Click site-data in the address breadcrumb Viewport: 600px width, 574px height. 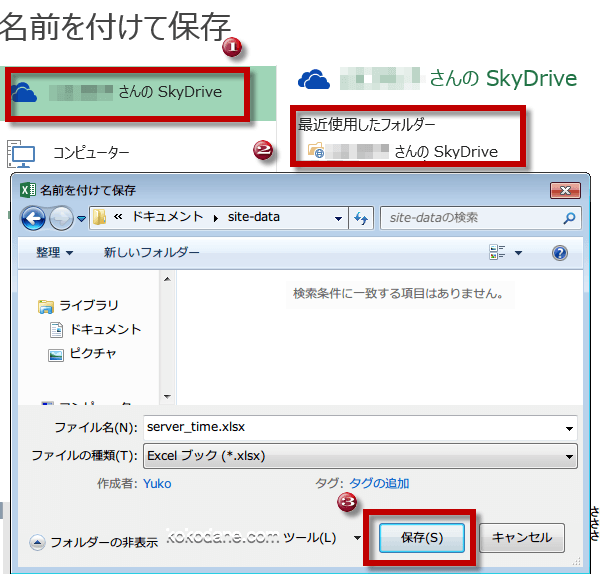254,217
